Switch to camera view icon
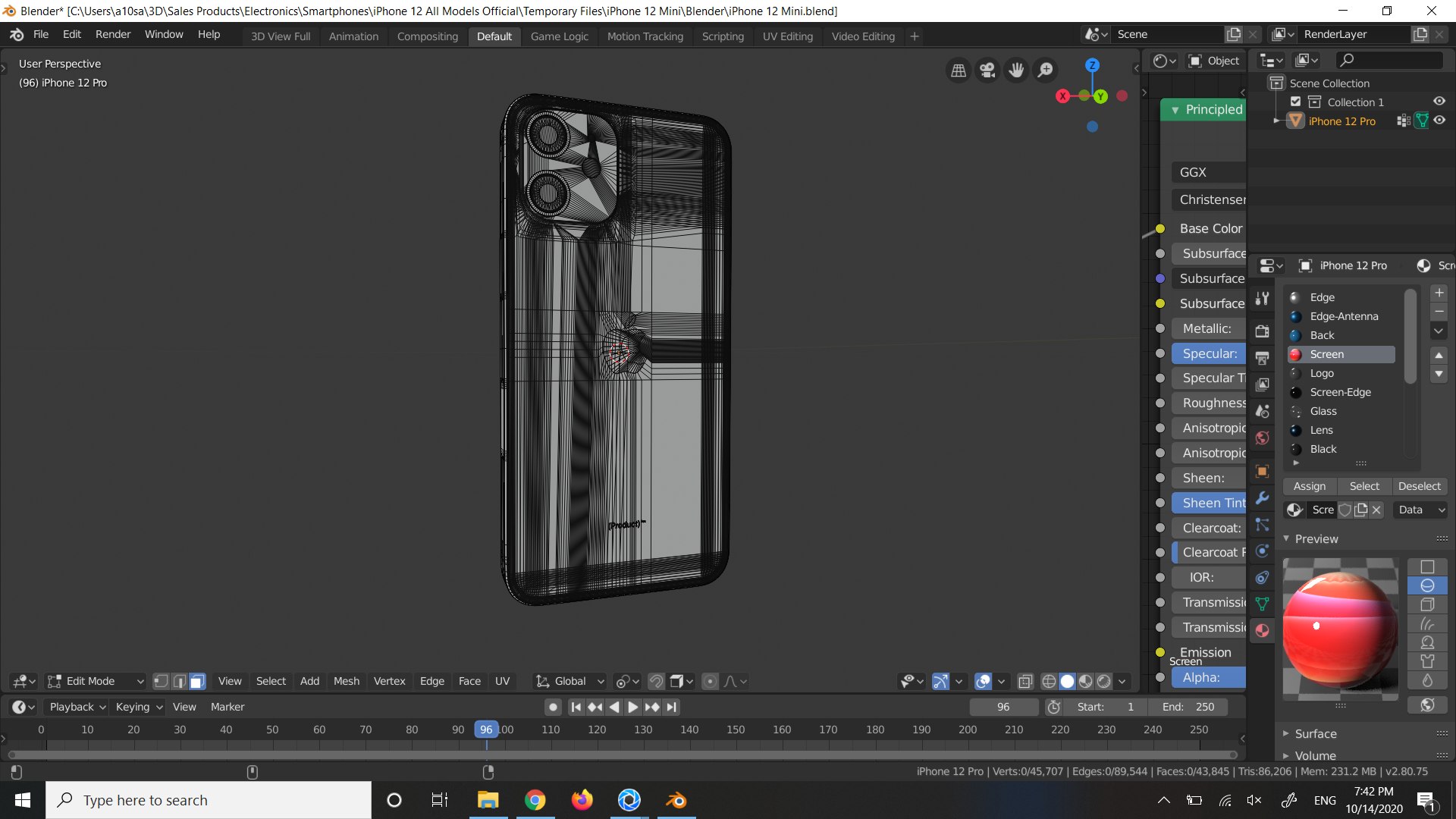Image resolution: width=1456 pixels, height=819 pixels. click(x=987, y=71)
